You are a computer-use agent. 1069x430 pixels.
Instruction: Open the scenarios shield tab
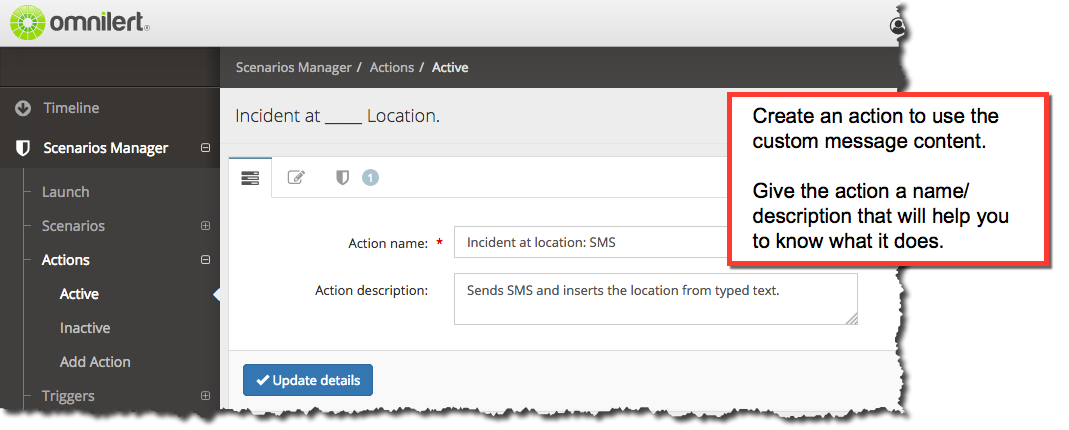pyautogui.click(x=342, y=178)
